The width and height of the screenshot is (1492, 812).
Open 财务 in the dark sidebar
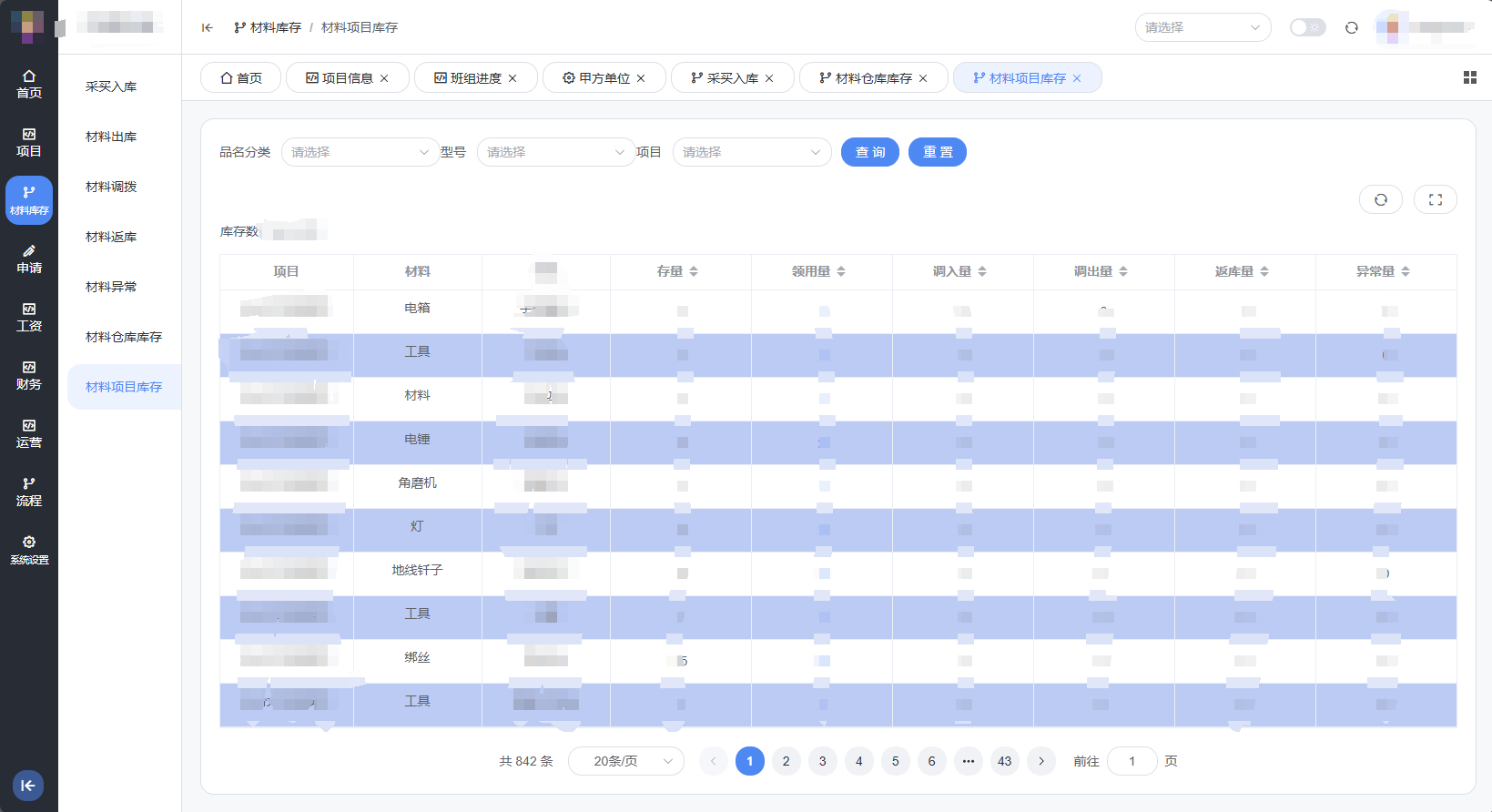pos(29,375)
